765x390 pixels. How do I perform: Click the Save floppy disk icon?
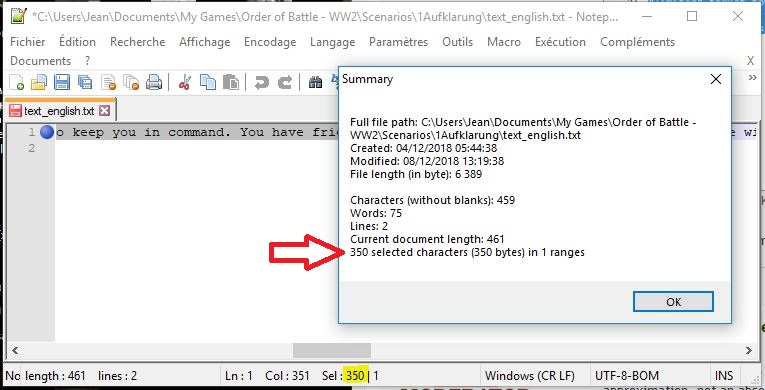click(x=62, y=82)
